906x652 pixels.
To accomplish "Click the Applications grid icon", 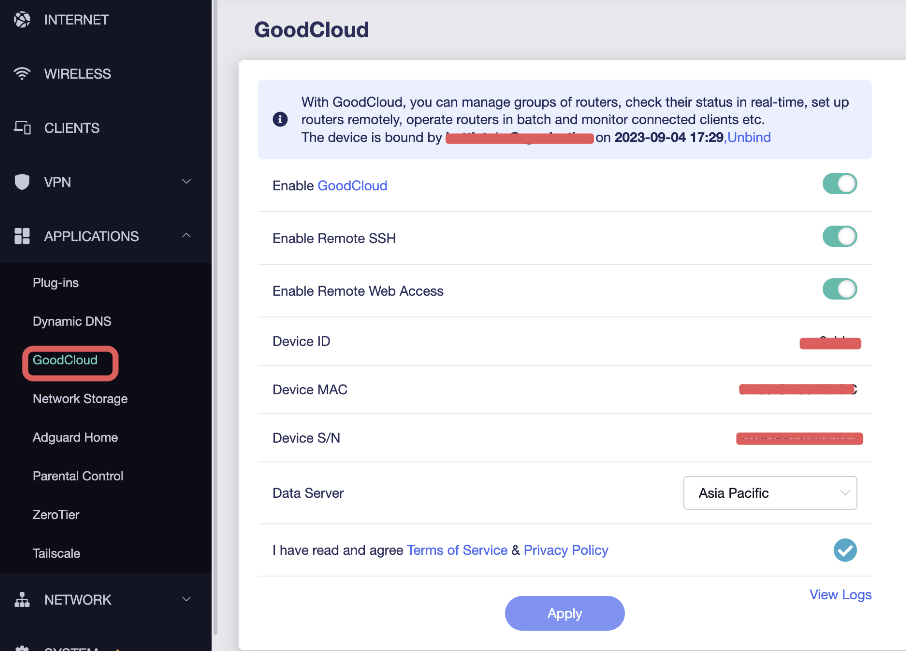I will point(22,236).
